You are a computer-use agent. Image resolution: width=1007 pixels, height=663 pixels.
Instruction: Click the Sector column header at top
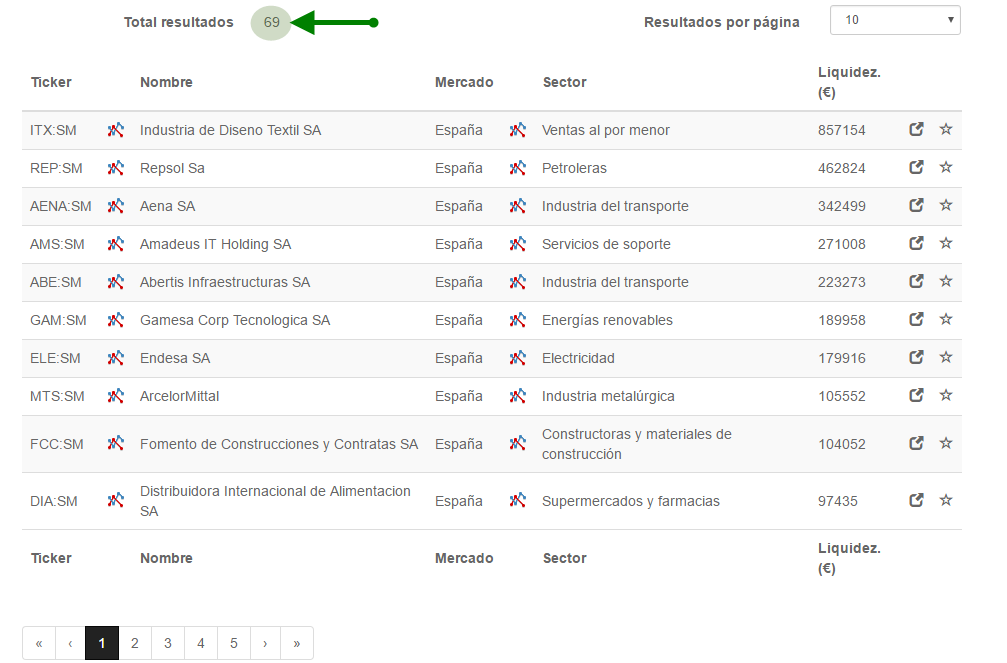point(564,82)
